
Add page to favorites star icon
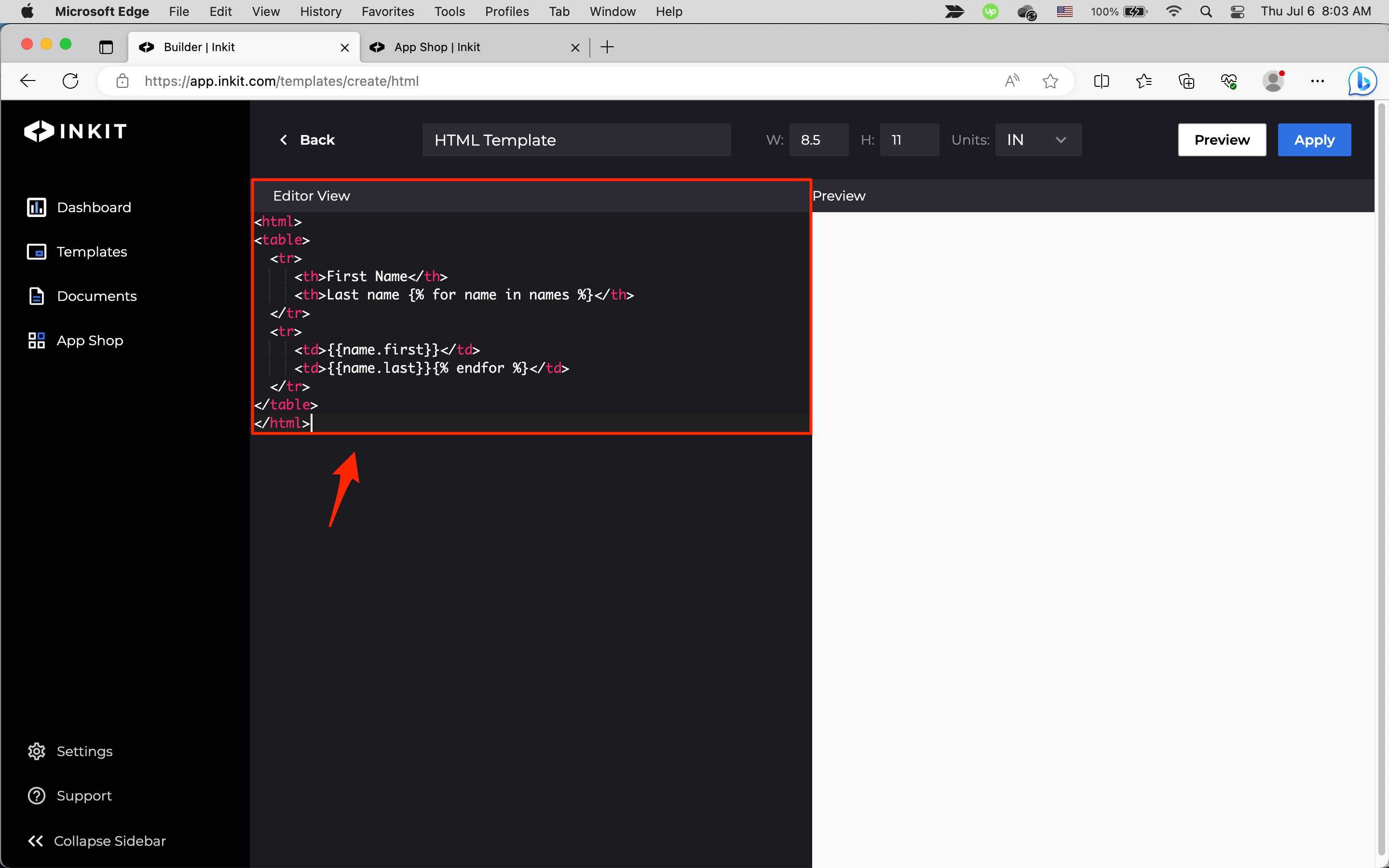pyautogui.click(x=1050, y=81)
